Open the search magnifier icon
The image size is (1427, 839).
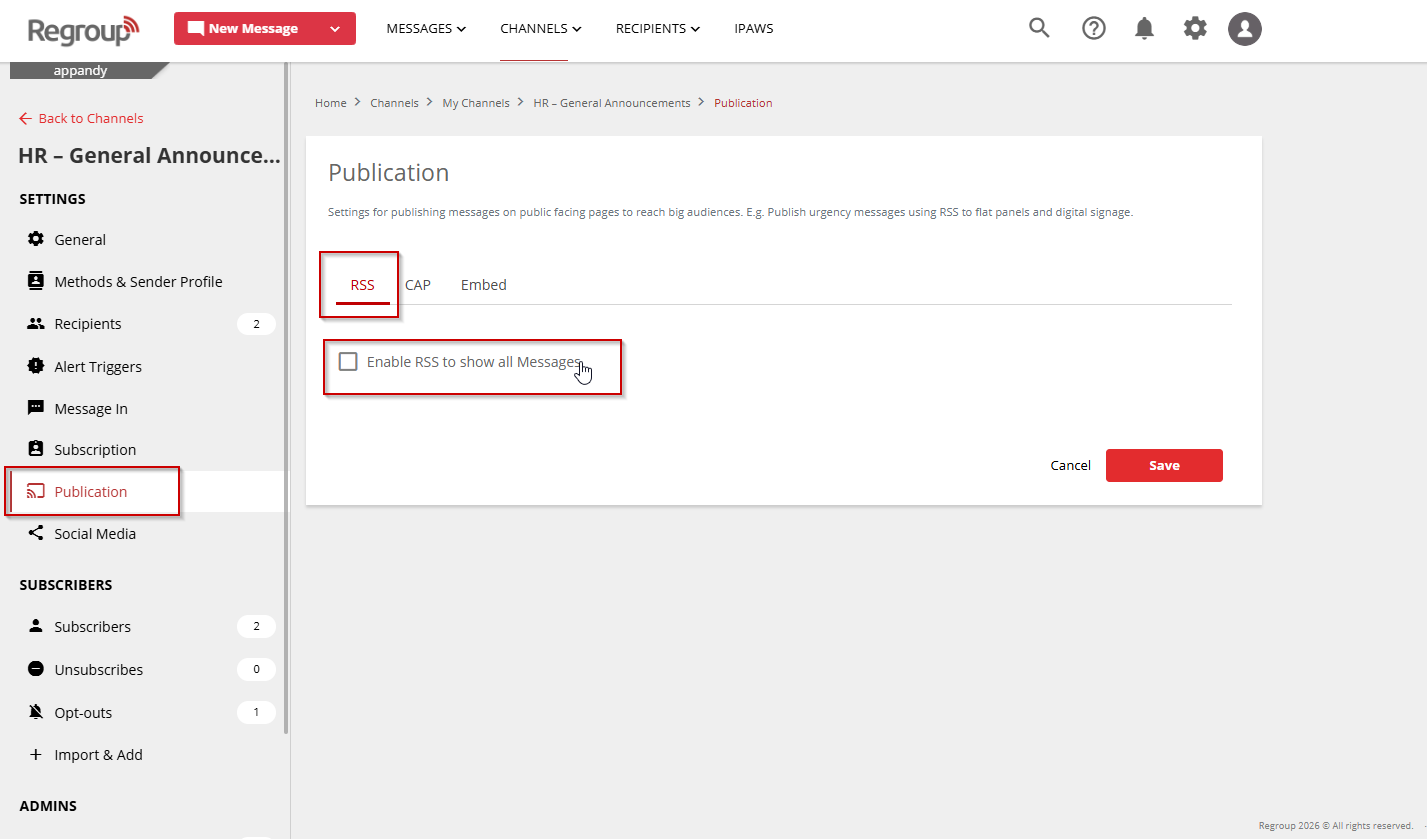(1039, 28)
